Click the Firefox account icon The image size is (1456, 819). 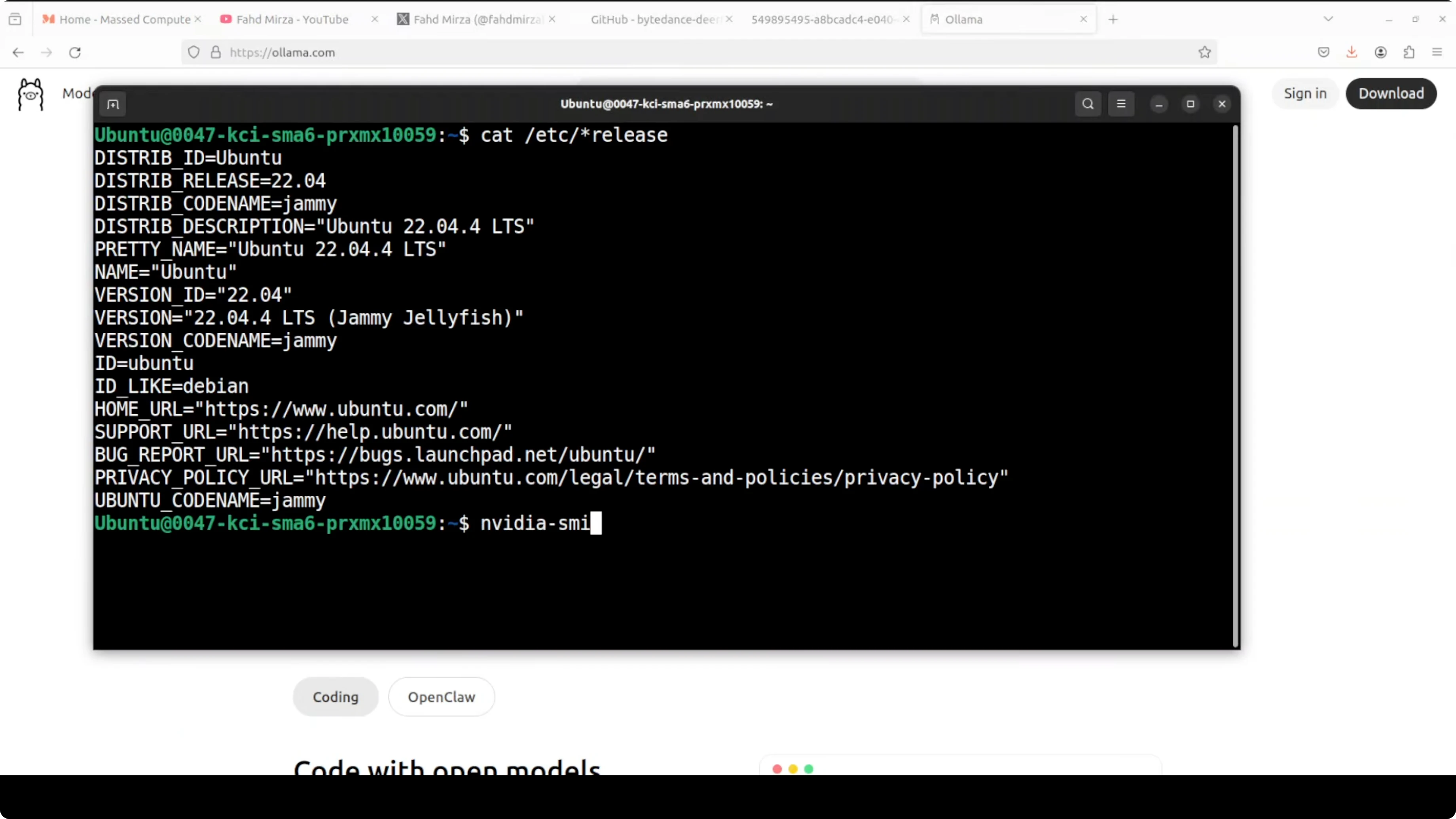(1380, 53)
